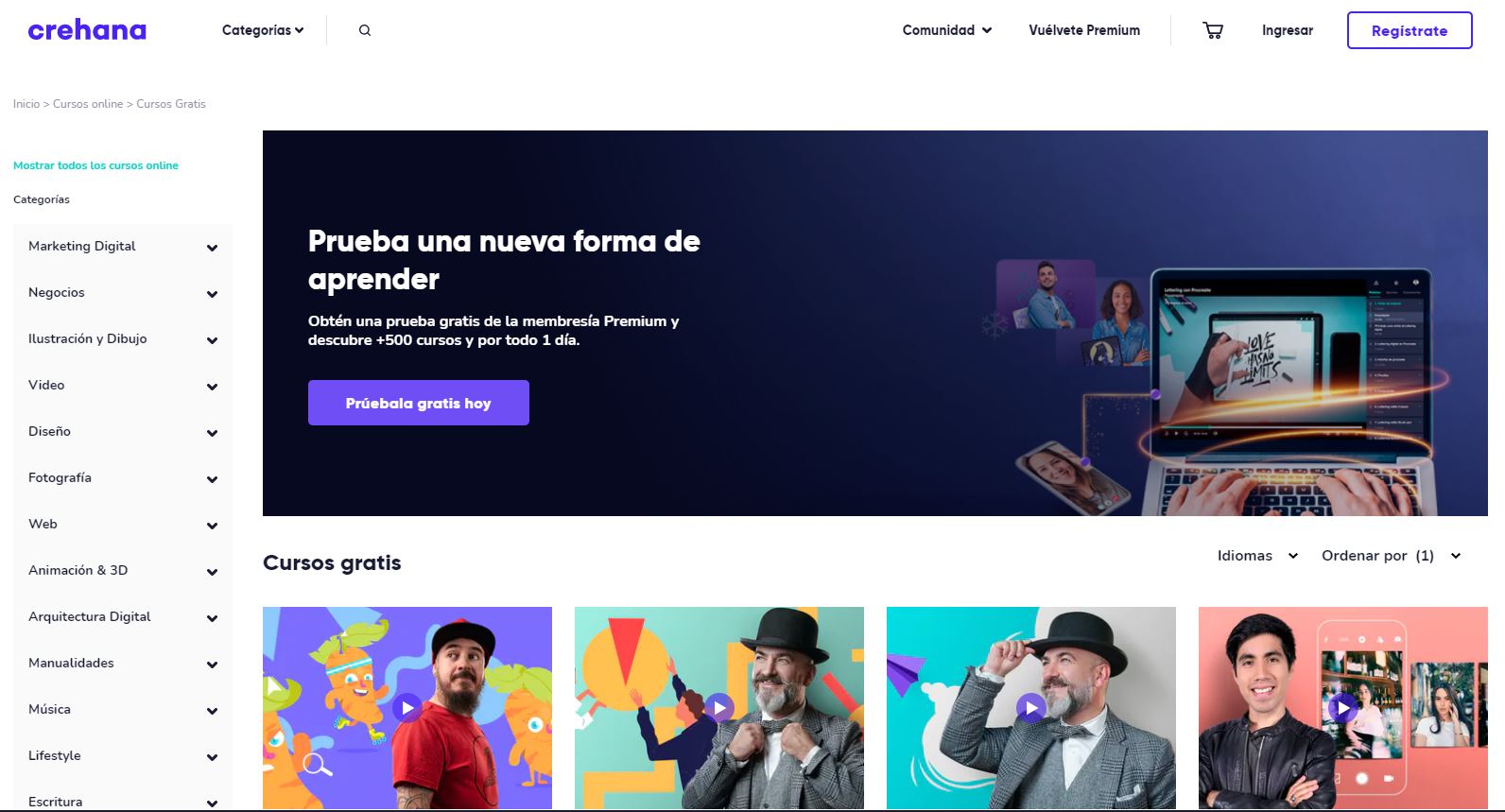Click Vuélvete Premium link
This screenshot has height=812, width=1505.
click(1084, 30)
